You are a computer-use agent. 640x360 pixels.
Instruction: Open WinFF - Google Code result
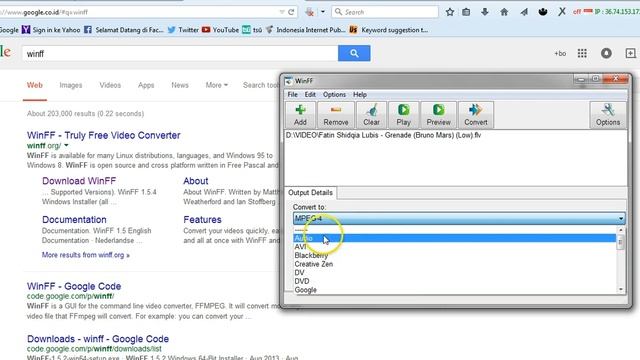[74, 286]
